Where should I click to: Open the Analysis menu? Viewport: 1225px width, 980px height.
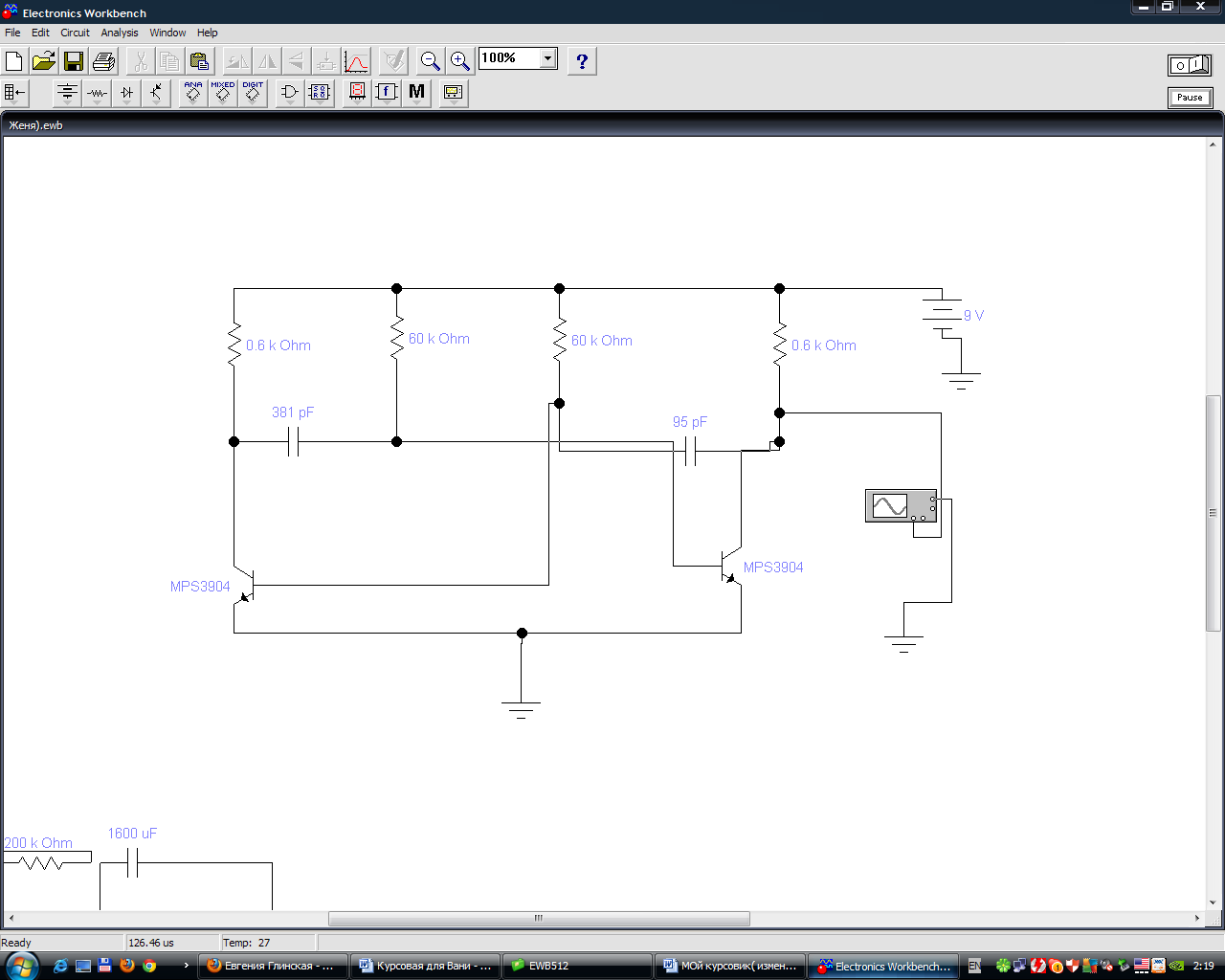click(120, 33)
